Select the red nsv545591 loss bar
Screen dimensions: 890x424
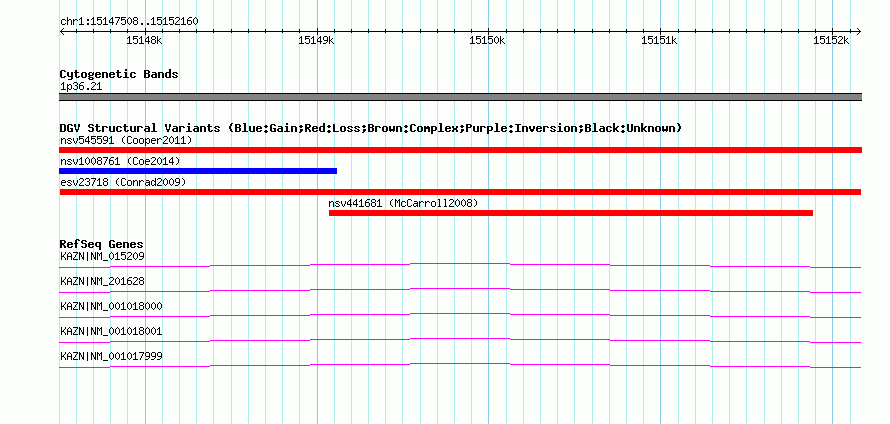pos(460,150)
